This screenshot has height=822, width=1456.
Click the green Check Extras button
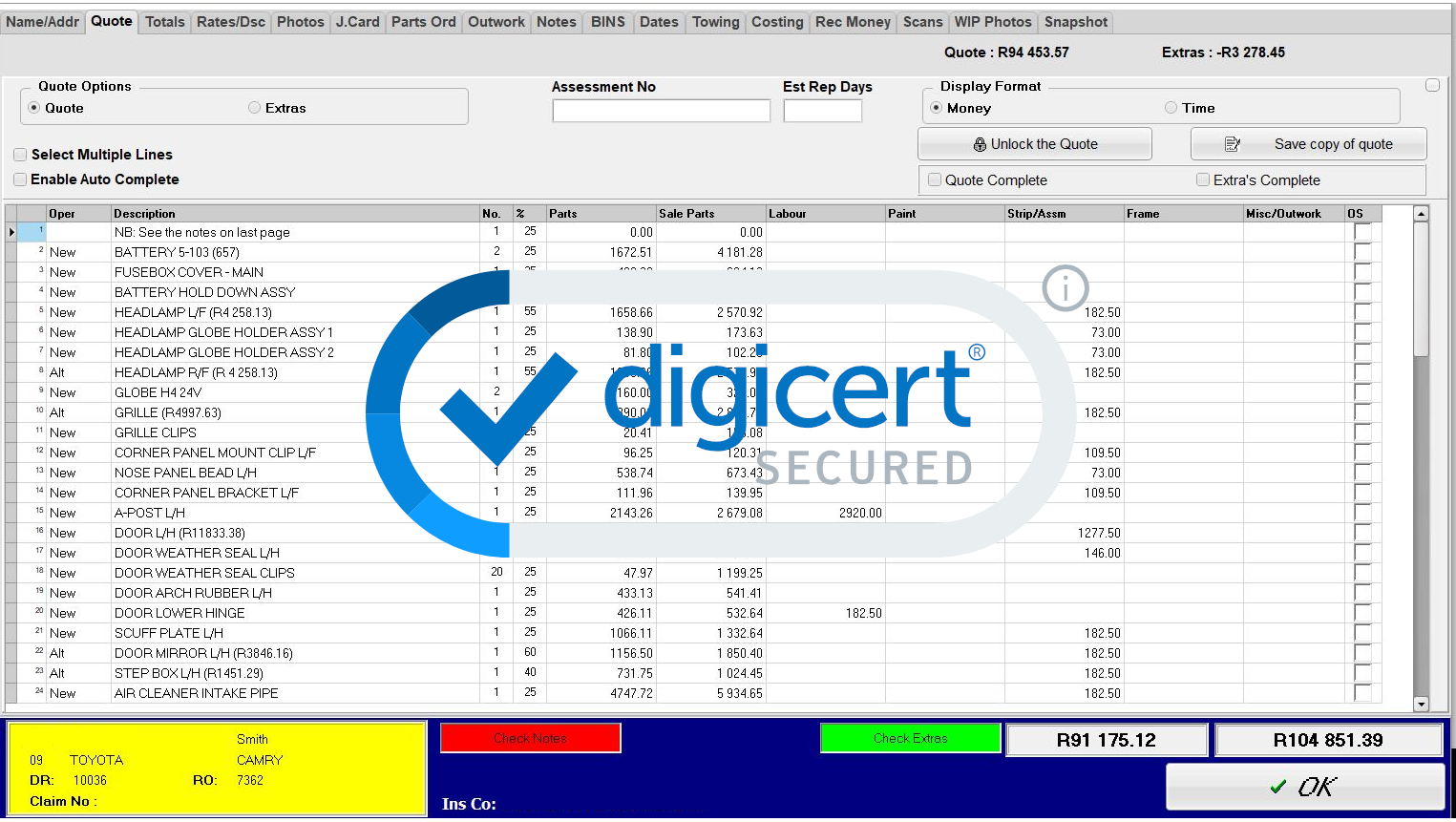(x=910, y=738)
